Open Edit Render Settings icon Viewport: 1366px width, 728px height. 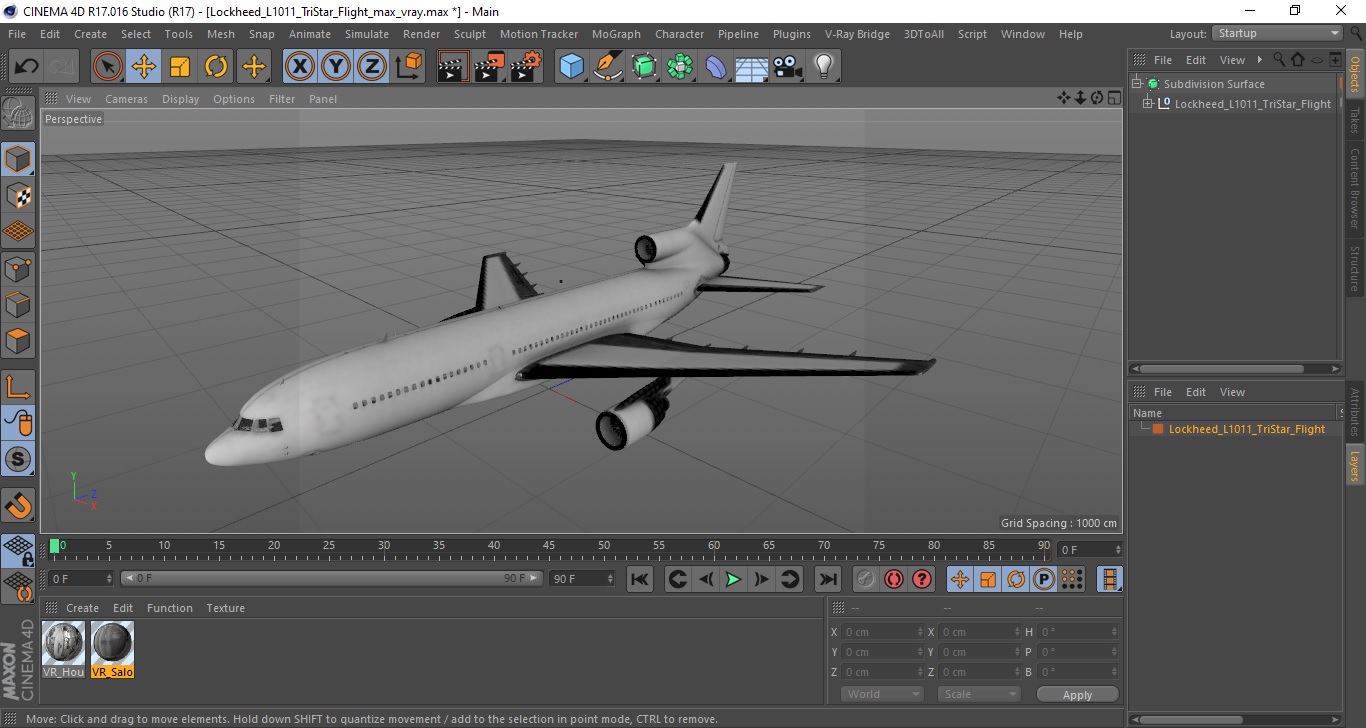[526, 67]
